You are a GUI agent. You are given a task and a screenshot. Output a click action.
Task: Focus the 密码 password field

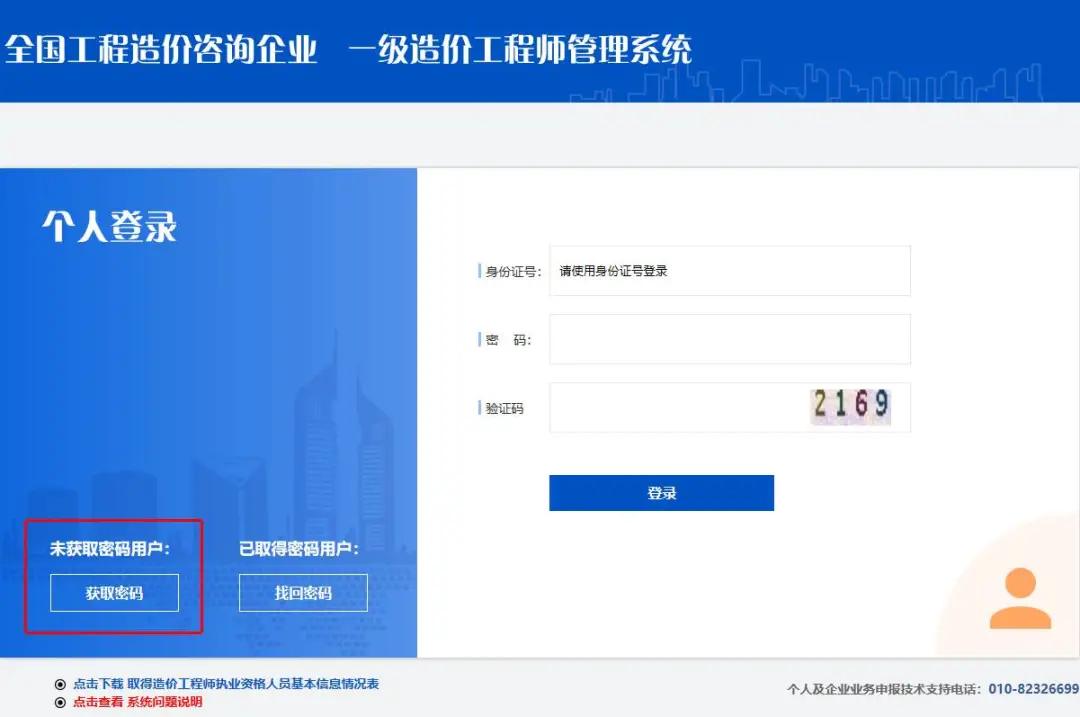[x=729, y=340]
